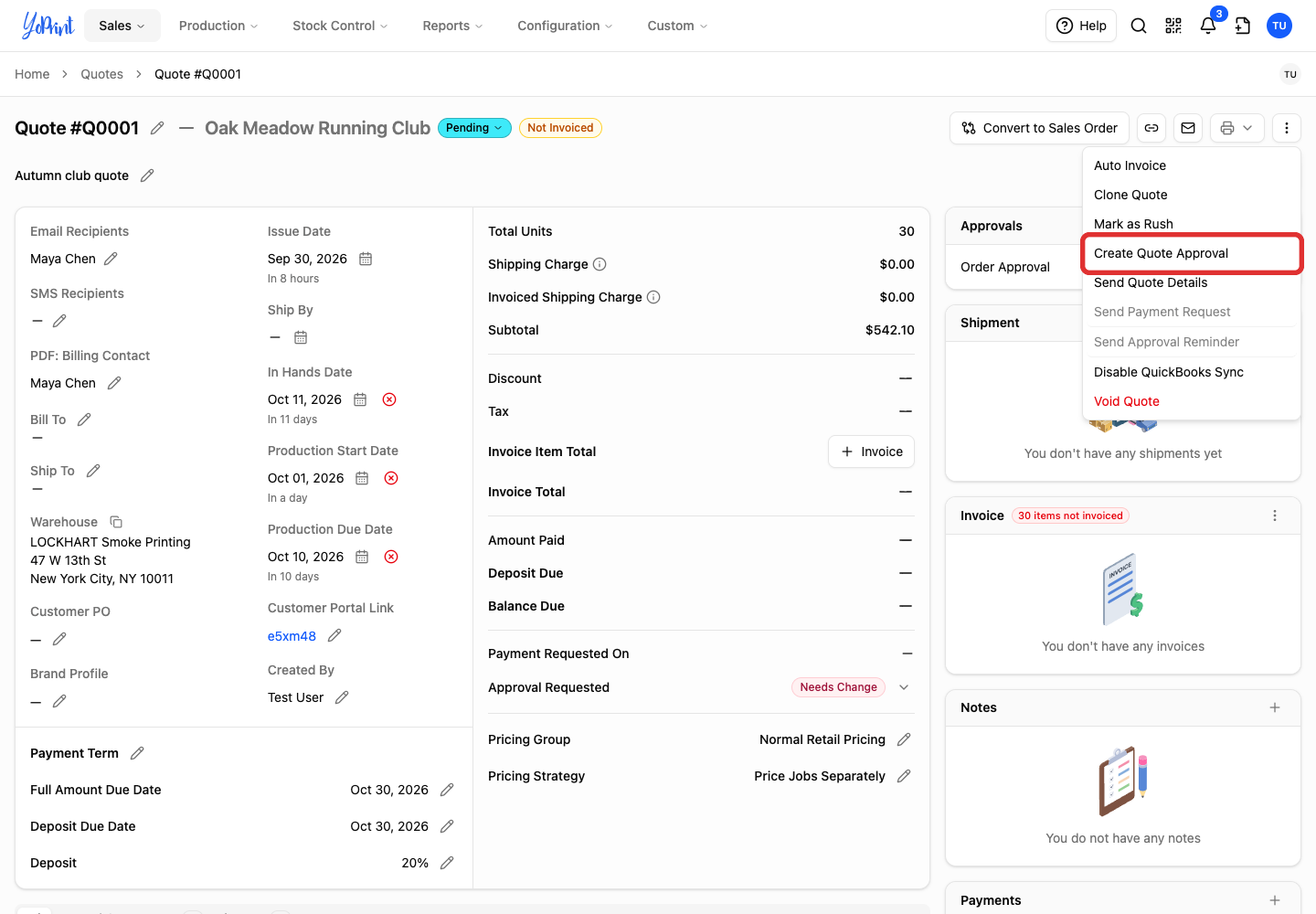Open Issue Date calendar picker
The height and width of the screenshot is (914, 1316).
pyautogui.click(x=366, y=259)
